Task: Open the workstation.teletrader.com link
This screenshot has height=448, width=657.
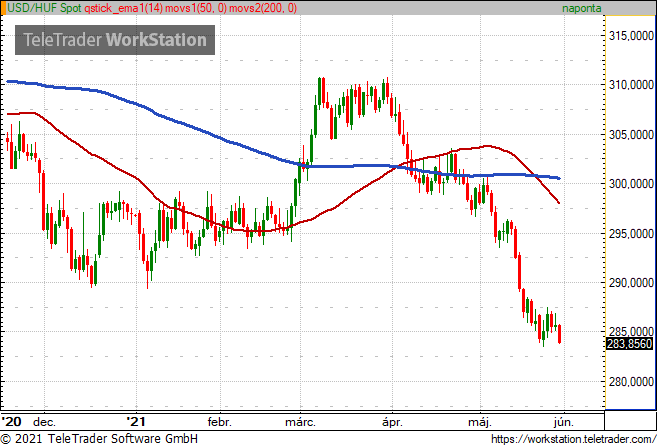Action: point(573,439)
